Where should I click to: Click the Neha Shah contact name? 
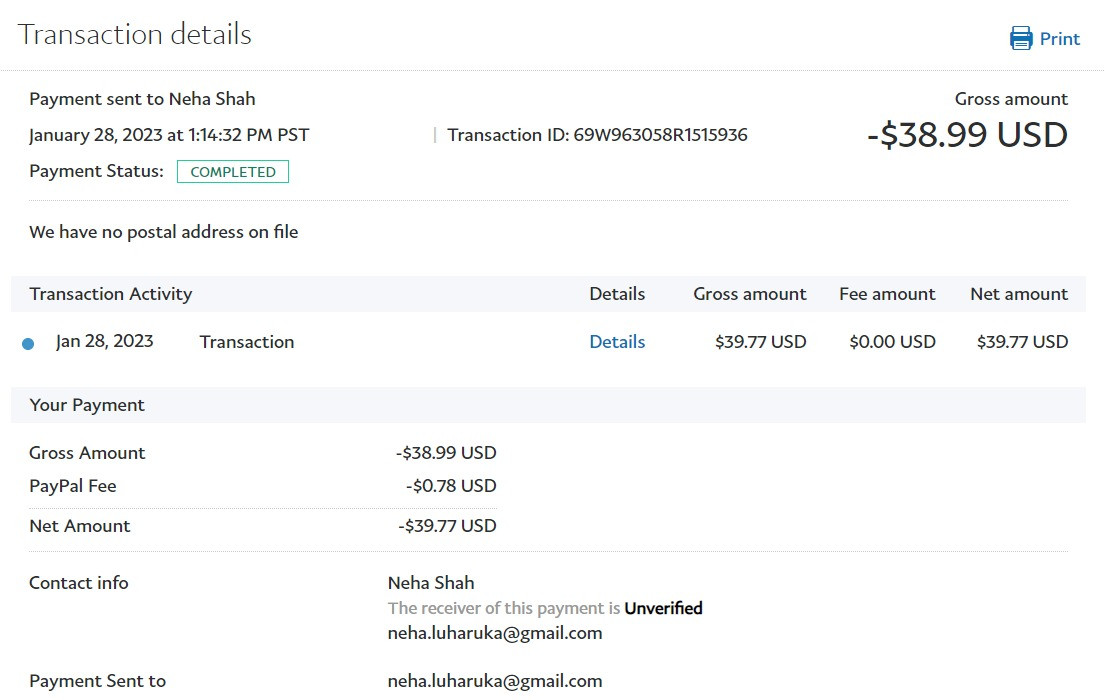[431, 583]
